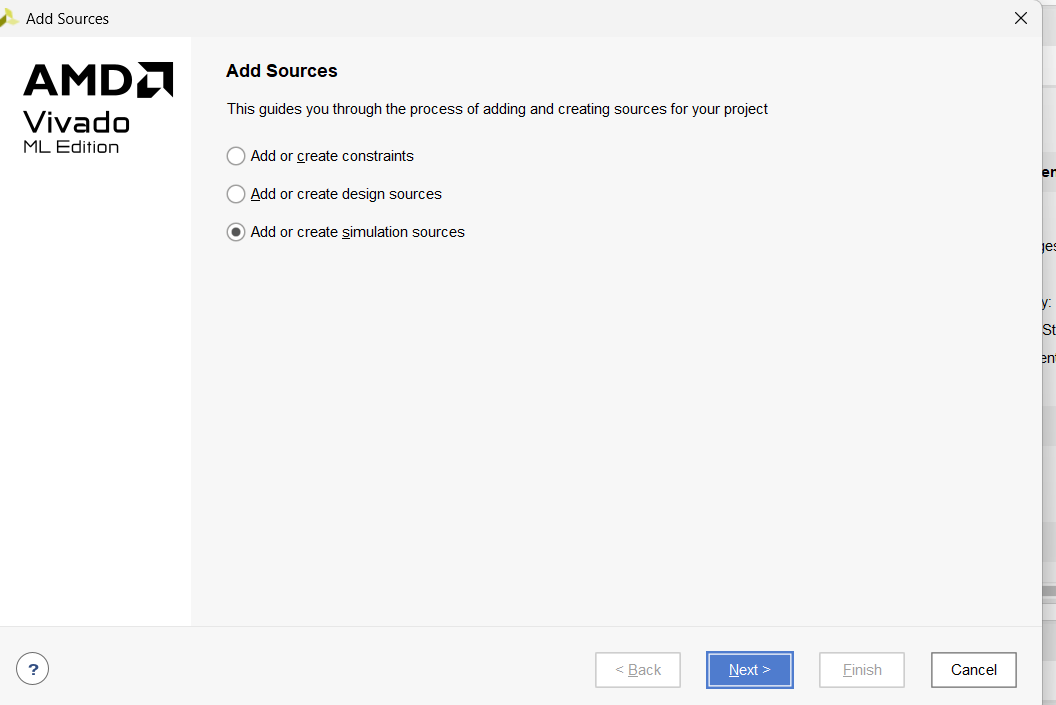Open help with the question mark button

tap(32, 669)
